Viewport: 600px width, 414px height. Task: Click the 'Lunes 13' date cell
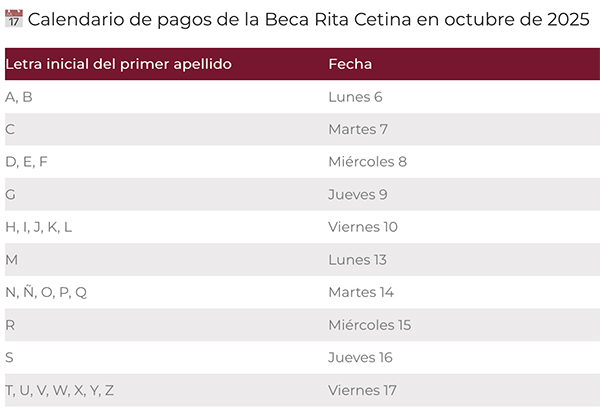[357, 260]
